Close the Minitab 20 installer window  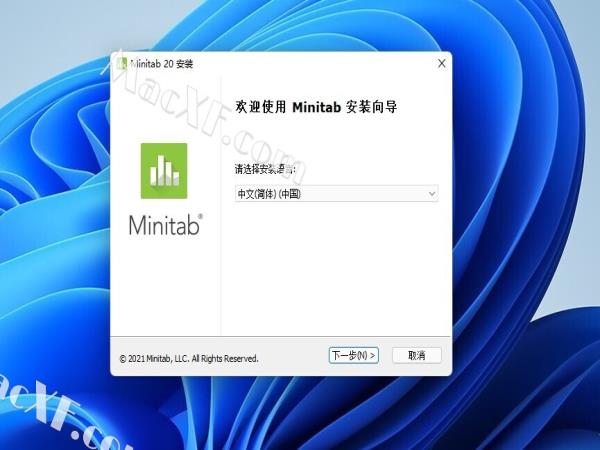point(442,64)
